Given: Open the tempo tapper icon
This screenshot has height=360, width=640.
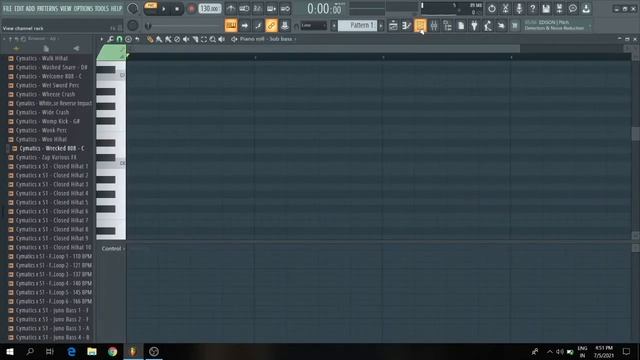Looking at the screenshot, I should [x=488, y=26].
